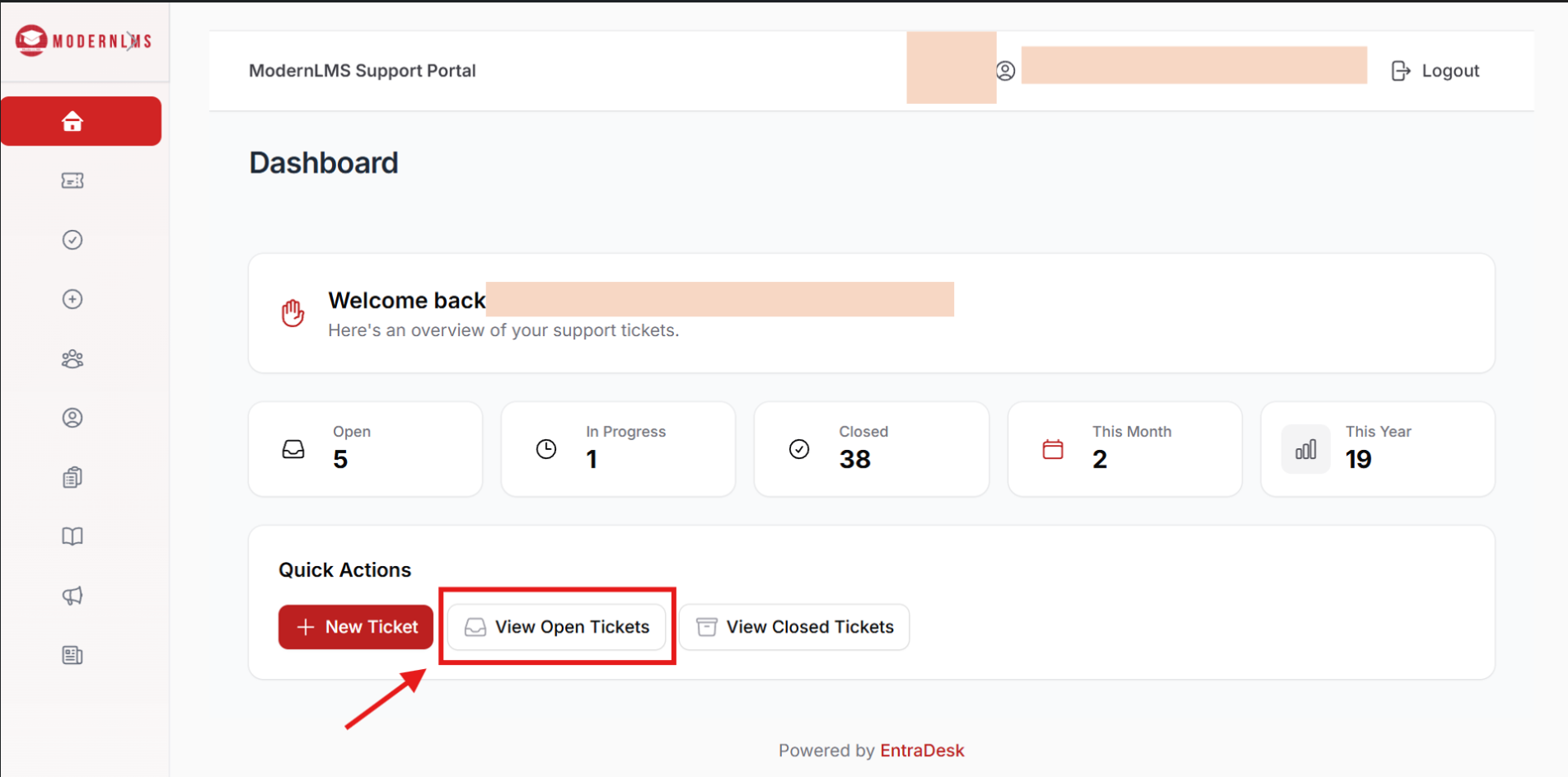
Task: Open the users group sidebar icon
Action: pyautogui.click(x=73, y=358)
